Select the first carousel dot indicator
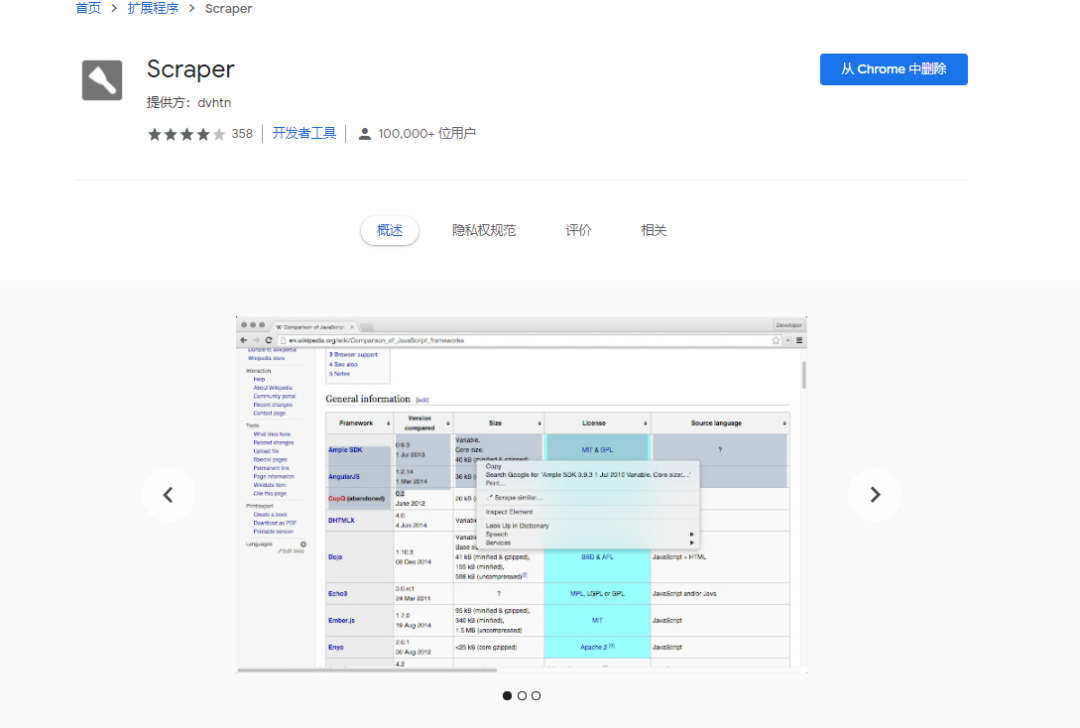 pyautogui.click(x=507, y=695)
